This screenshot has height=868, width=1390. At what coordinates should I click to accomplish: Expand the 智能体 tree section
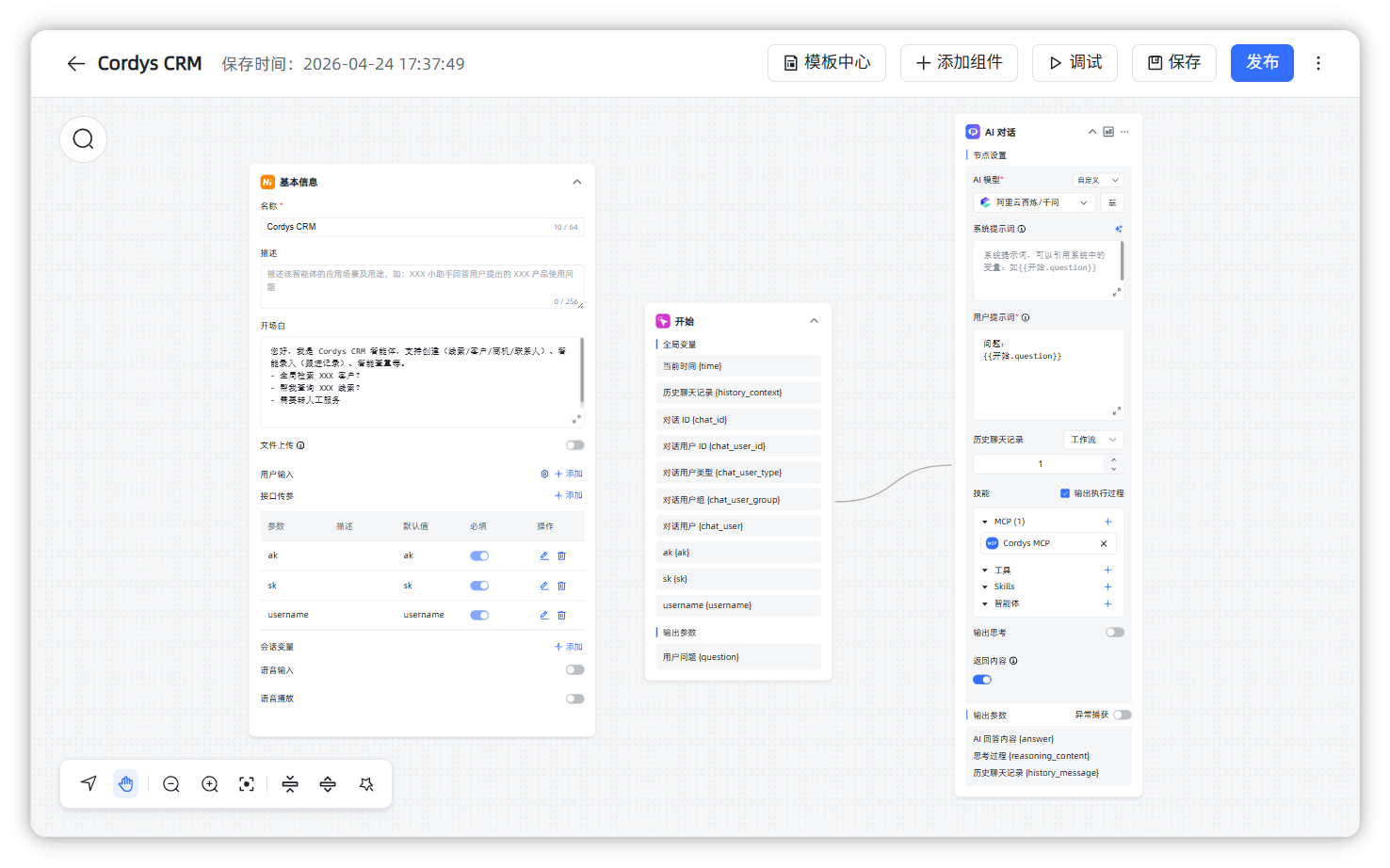click(x=985, y=603)
